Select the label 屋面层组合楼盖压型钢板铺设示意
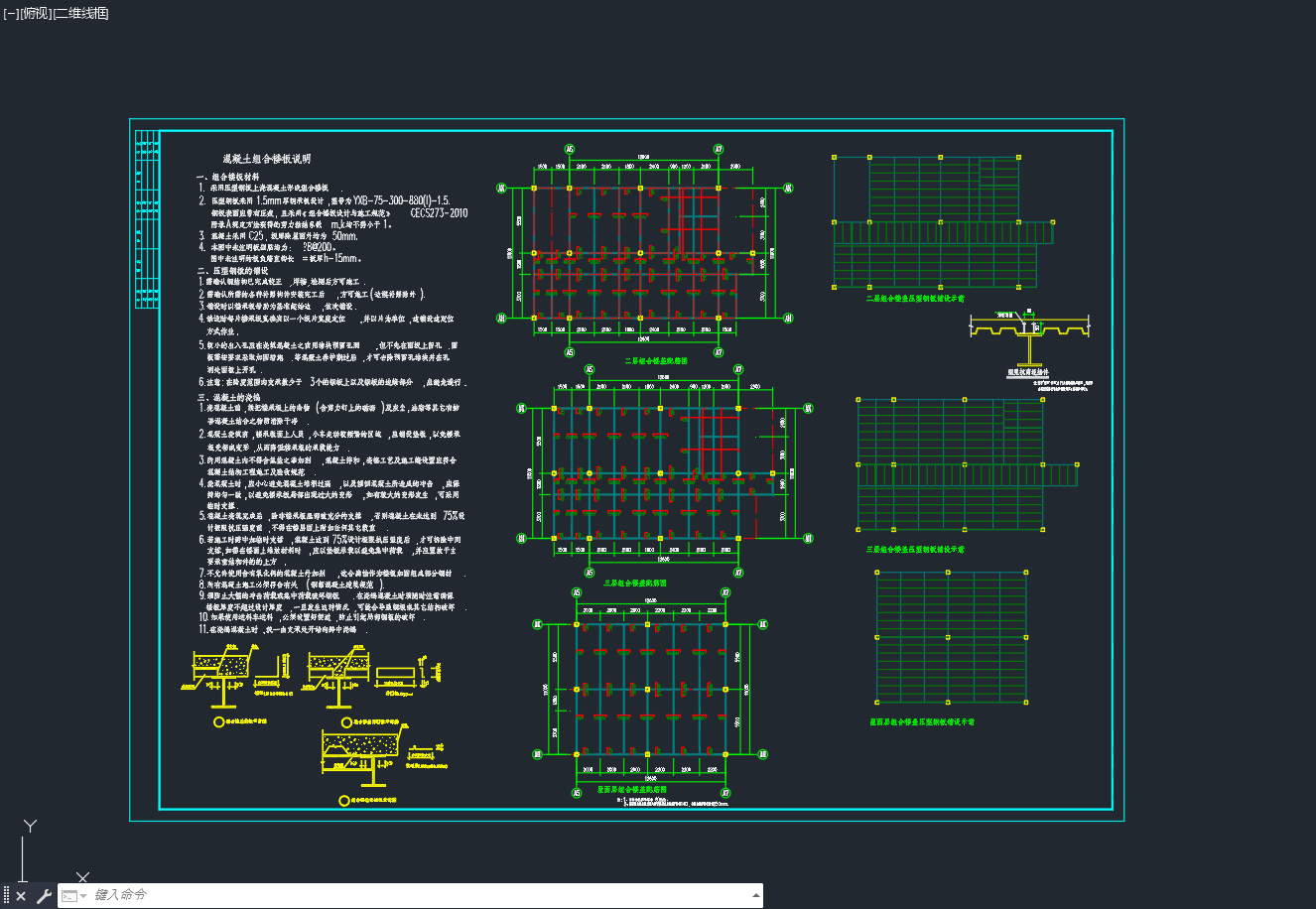Image resolution: width=1316 pixels, height=909 pixels. click(x=921, y=722)
